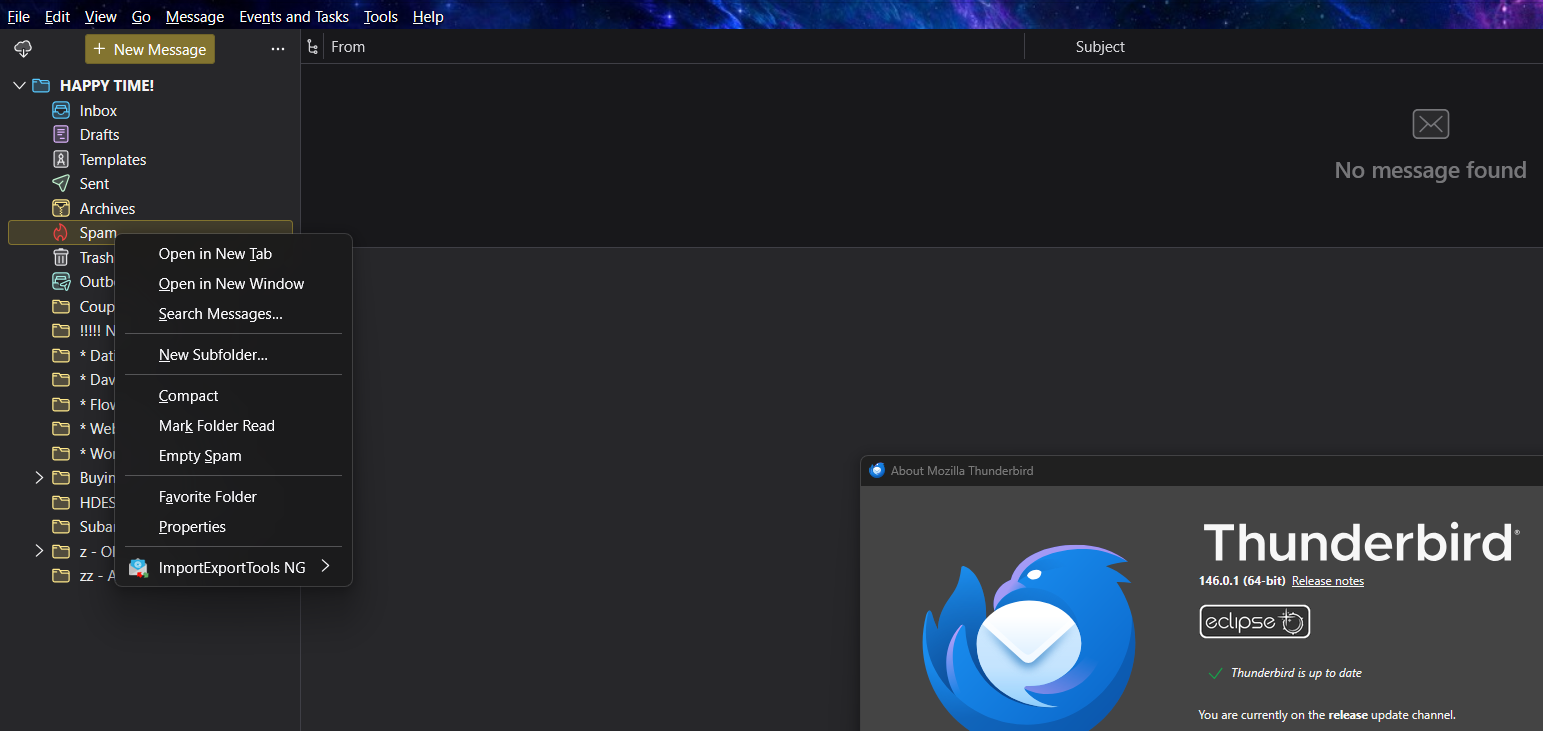Click the Trash bin icon
Viewport: 1543px width, 731px height.
(x=61, y=258)
